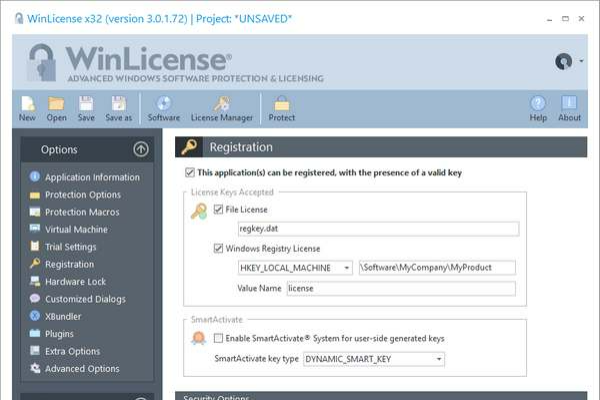Launch the License Manager
The image size is (600, 400).
[x=222, y=104]
